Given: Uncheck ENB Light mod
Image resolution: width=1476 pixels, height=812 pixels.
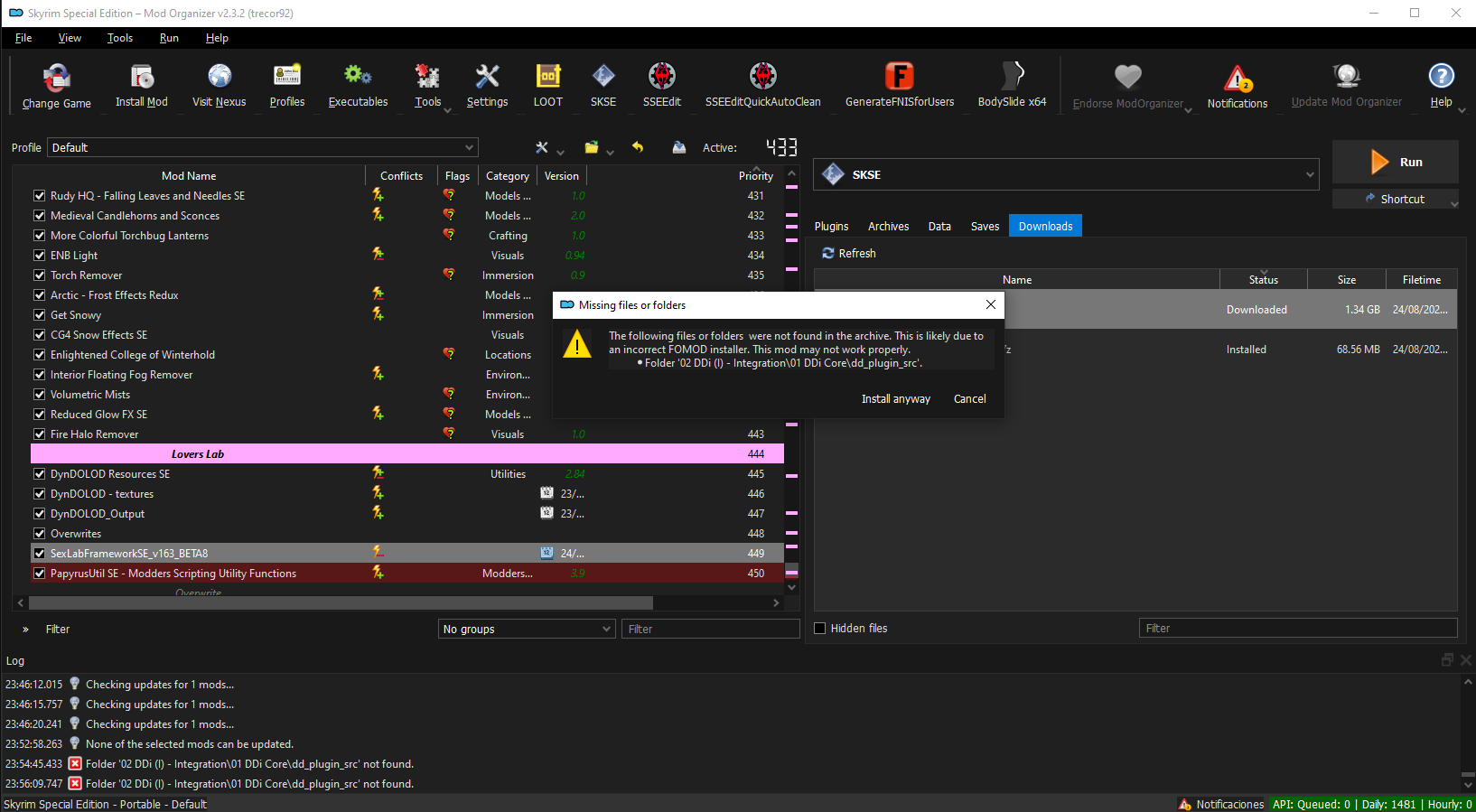Looking at the screenshot, I should (x=40, y=255).
